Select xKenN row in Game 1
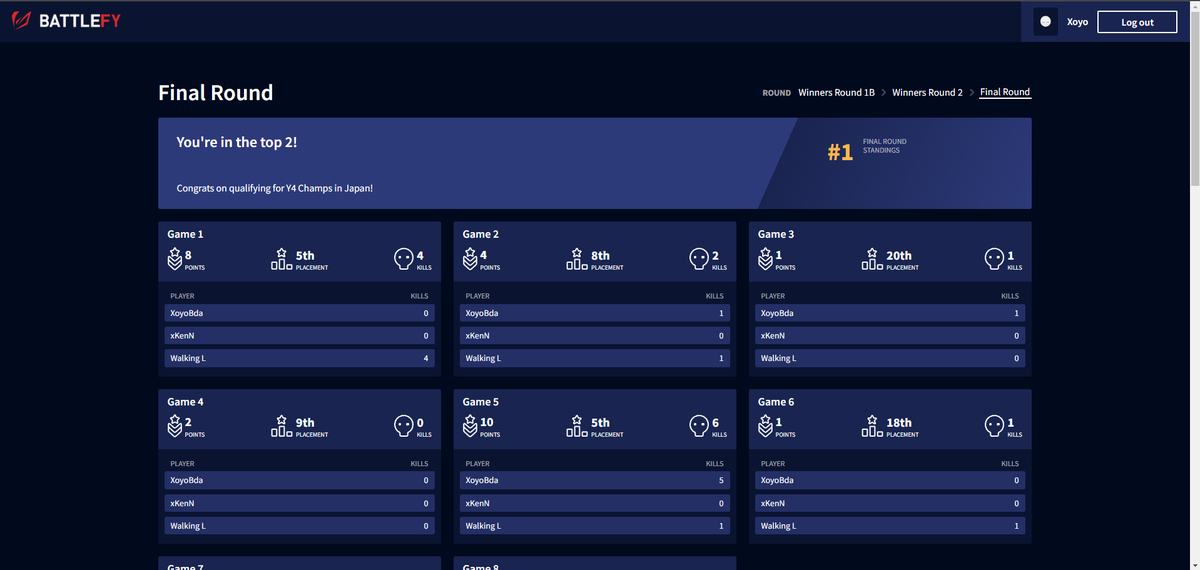 click(x=300, y=336)
